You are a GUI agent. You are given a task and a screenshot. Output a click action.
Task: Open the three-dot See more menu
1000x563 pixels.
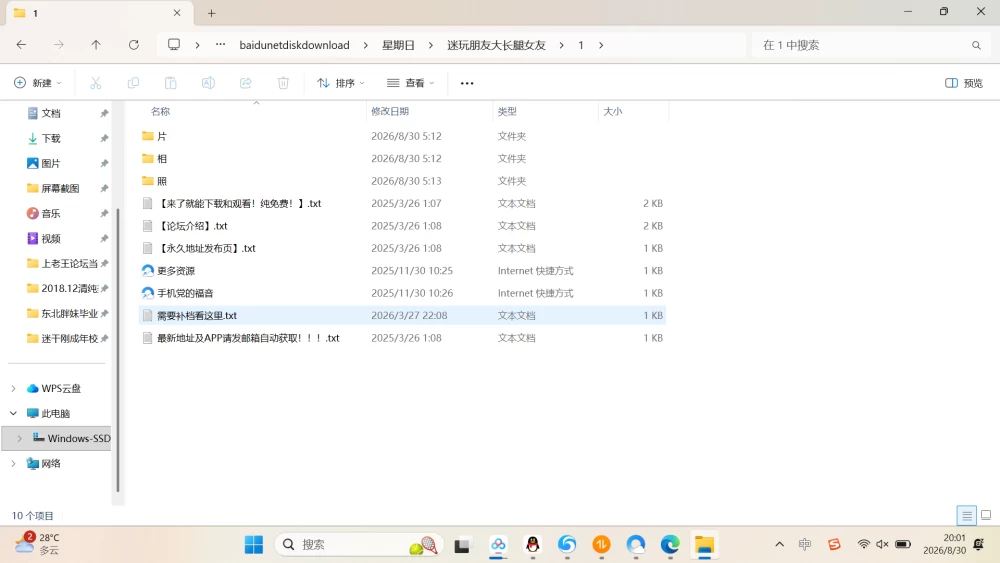(x=467, y=83)
